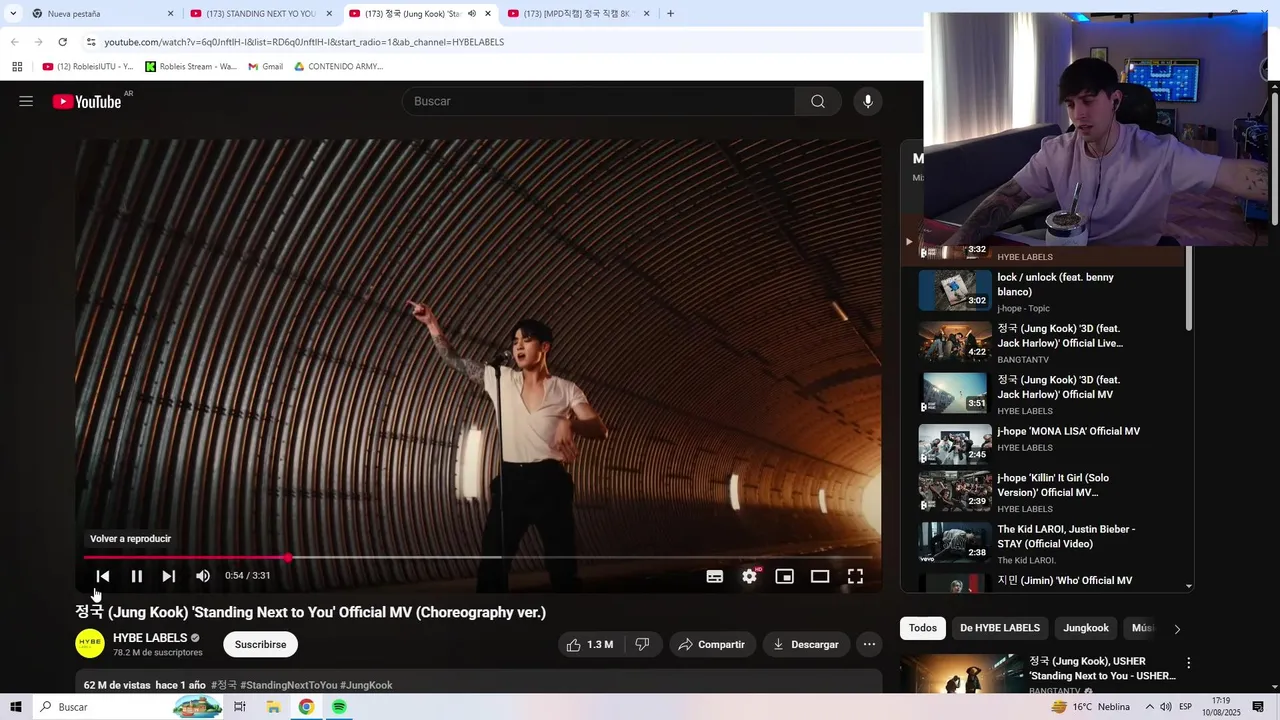Open the Gmail bookmark

(x=265, y=67)
